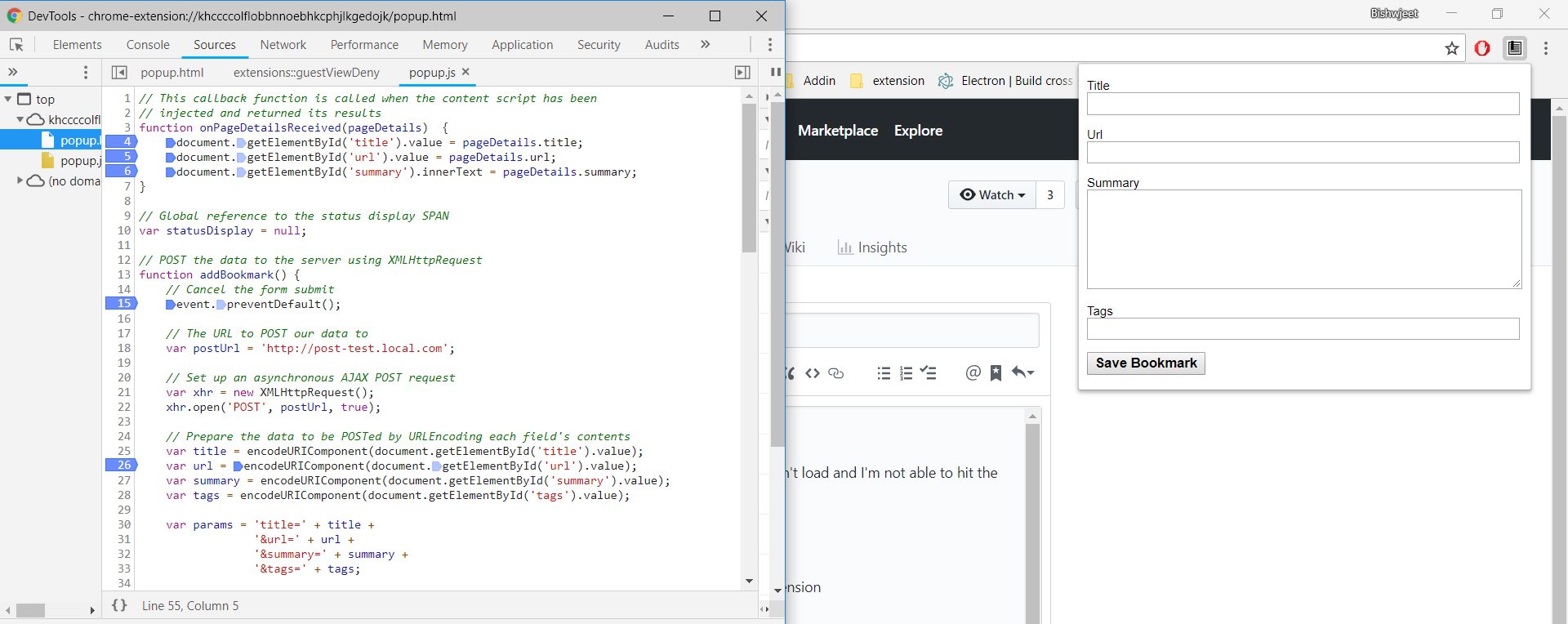Open DevTools more tabs chevron
This screenshot has width=1568, height=624.
tap(705, 44)
